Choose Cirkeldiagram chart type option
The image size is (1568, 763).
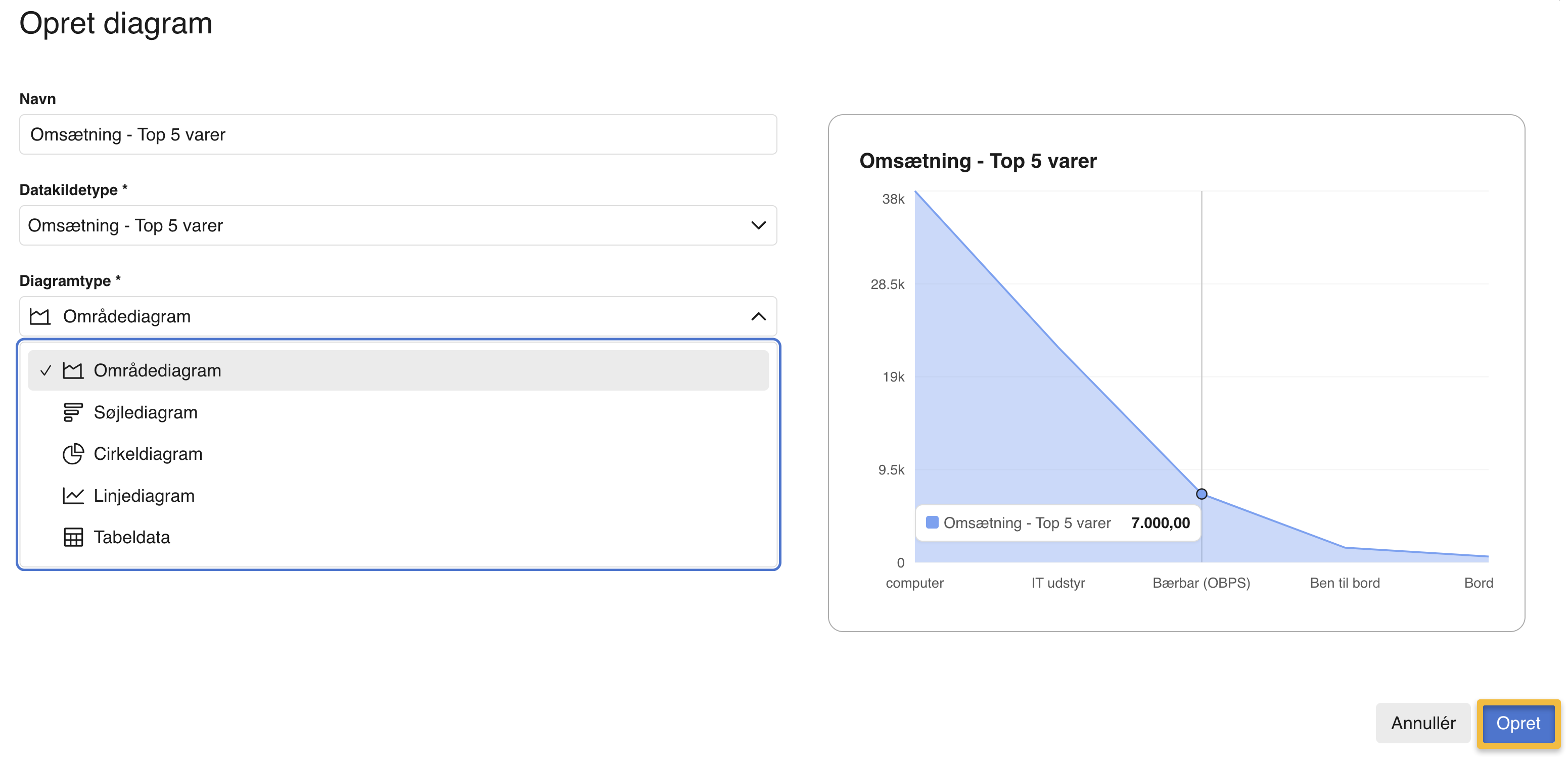(x=148, y=454)
